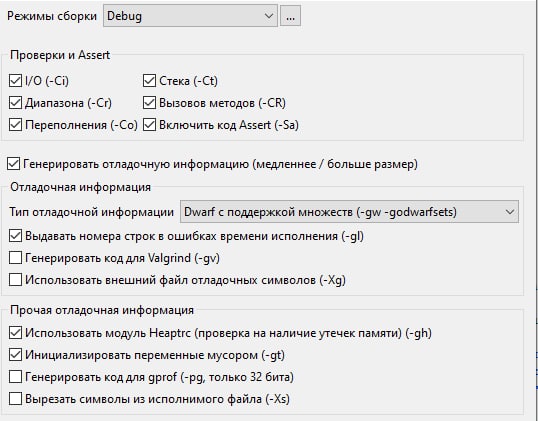The width and height of the screenshot is (538, 421).
Task: Click the dropdown arrow of debug info type
Action: click(x=510, y=212)
